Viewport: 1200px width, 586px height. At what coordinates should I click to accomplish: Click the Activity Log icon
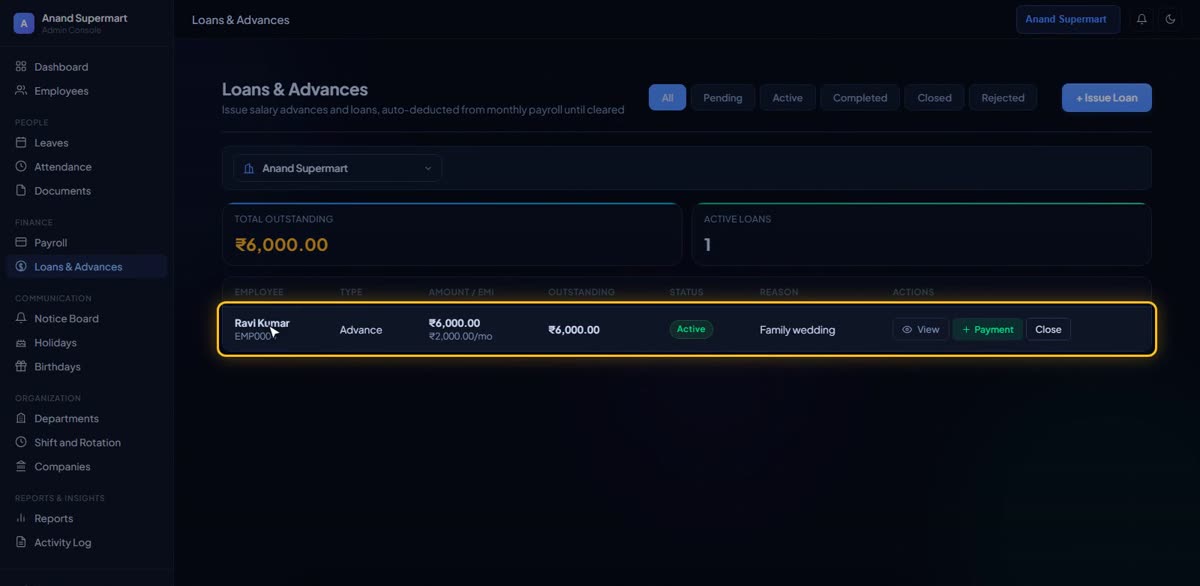pyautogui.click(x=21, y=543)
